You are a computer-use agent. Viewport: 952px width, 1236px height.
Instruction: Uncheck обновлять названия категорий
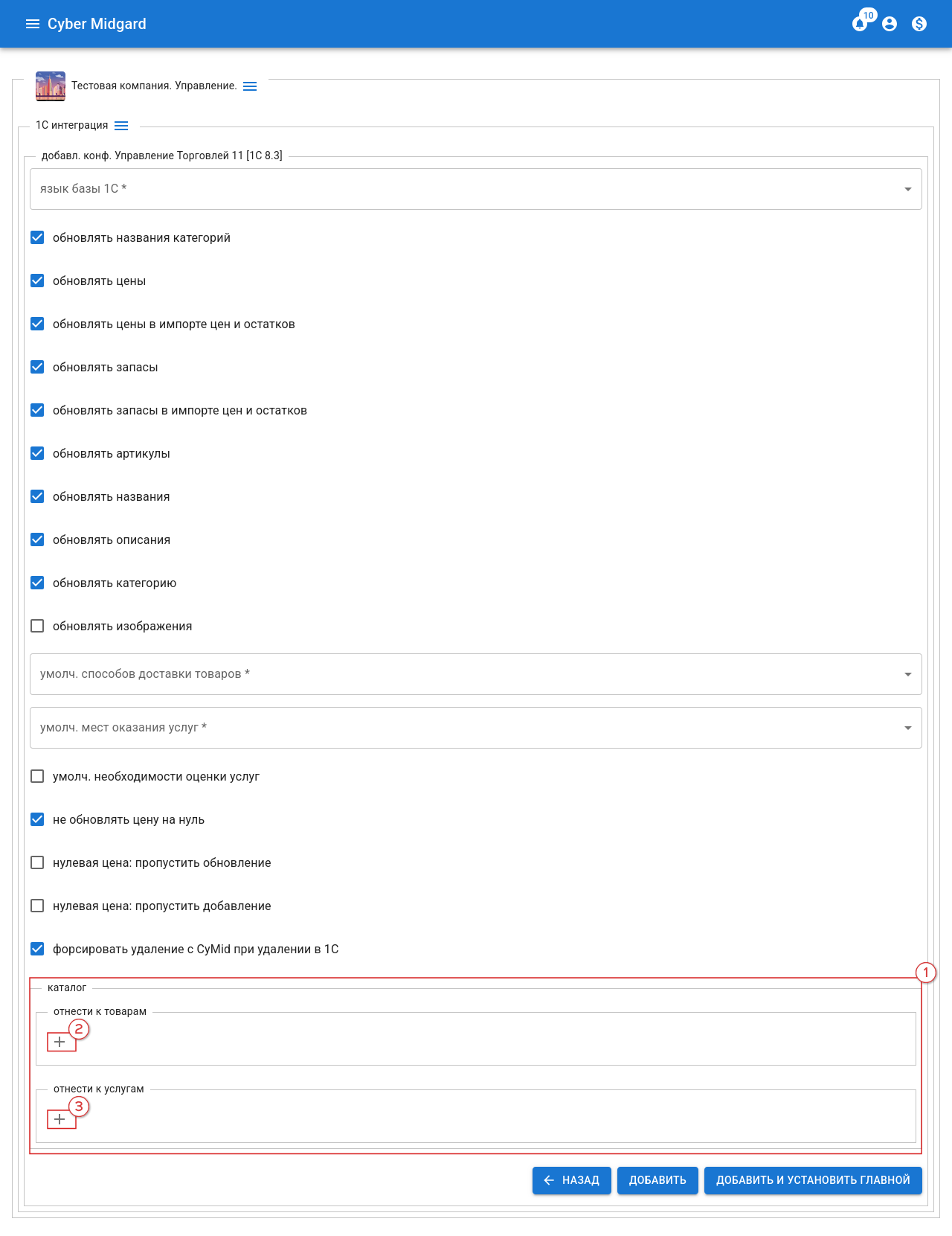coord(37,237)
